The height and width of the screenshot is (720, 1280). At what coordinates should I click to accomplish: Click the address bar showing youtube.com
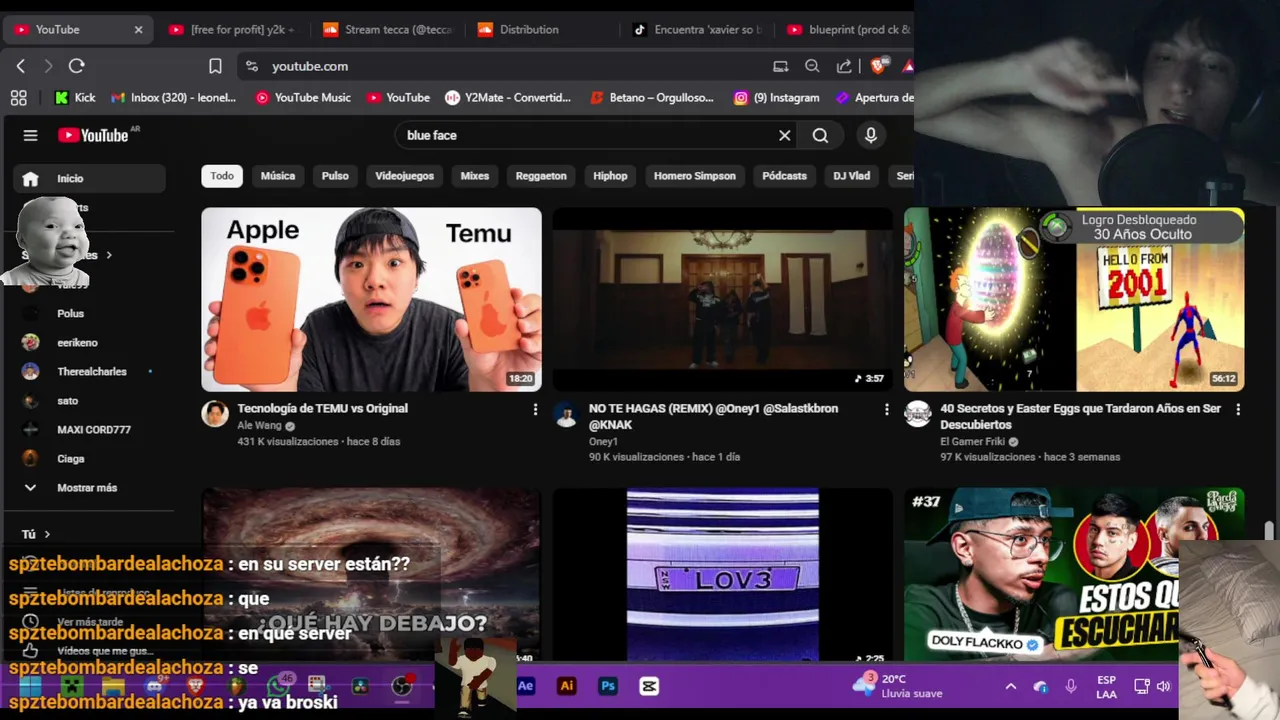tap(500, 66)
